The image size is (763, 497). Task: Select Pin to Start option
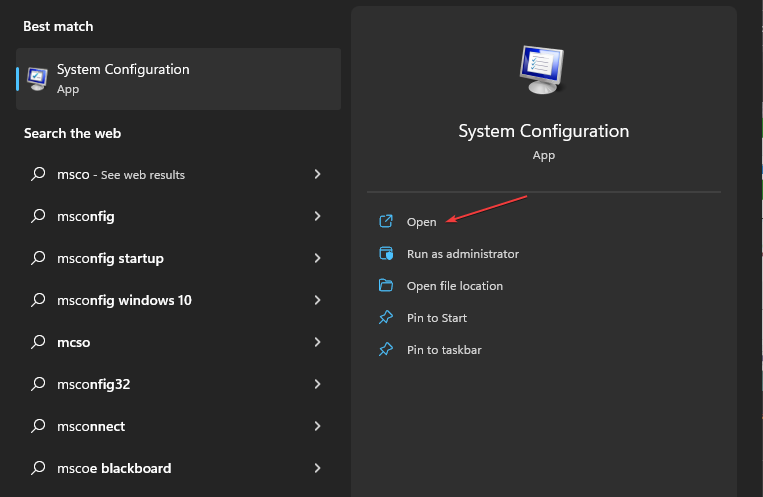point(437,318)
